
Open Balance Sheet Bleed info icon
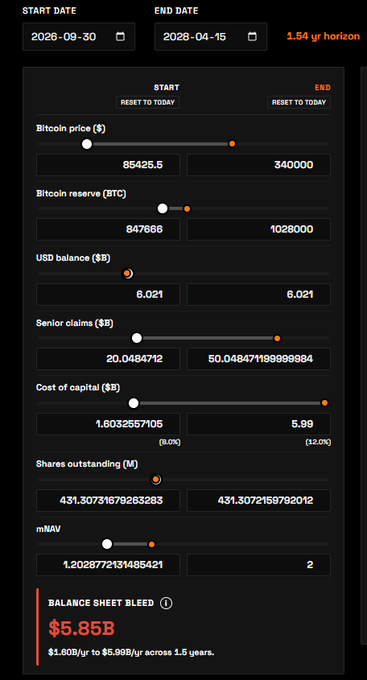[166, 603]
